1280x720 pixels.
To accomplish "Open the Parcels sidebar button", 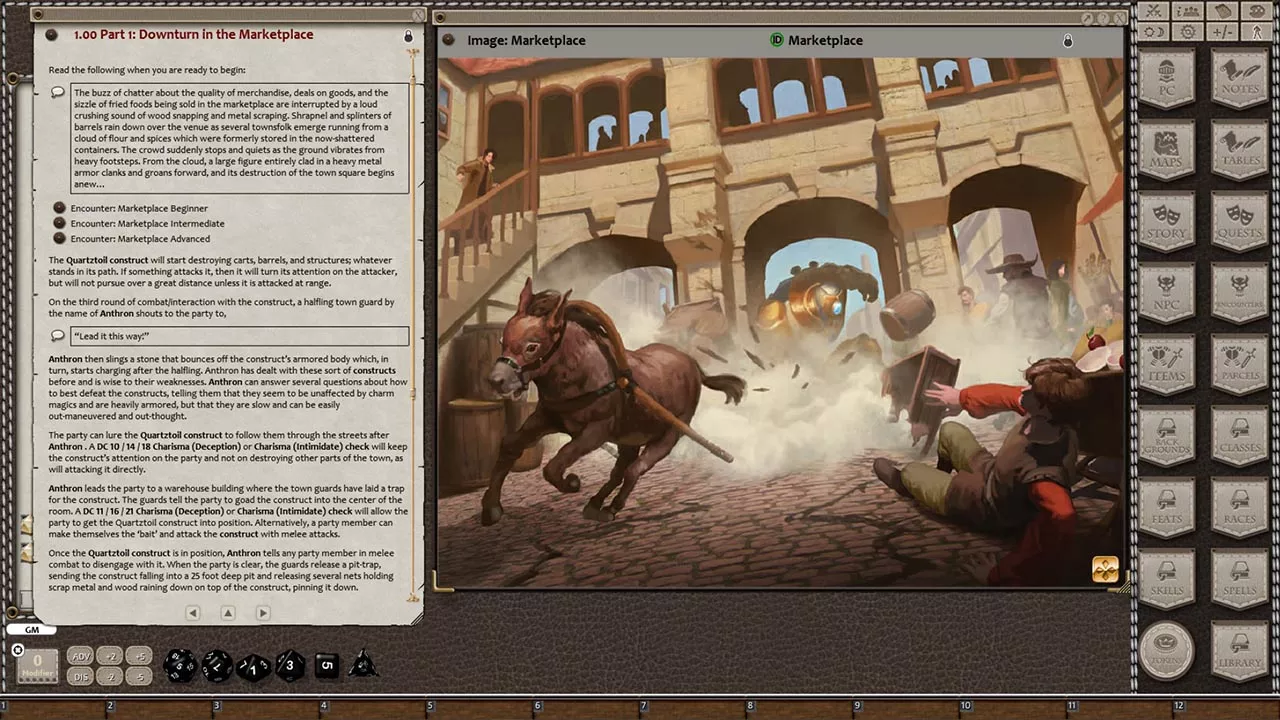I will pos(1240,365).
